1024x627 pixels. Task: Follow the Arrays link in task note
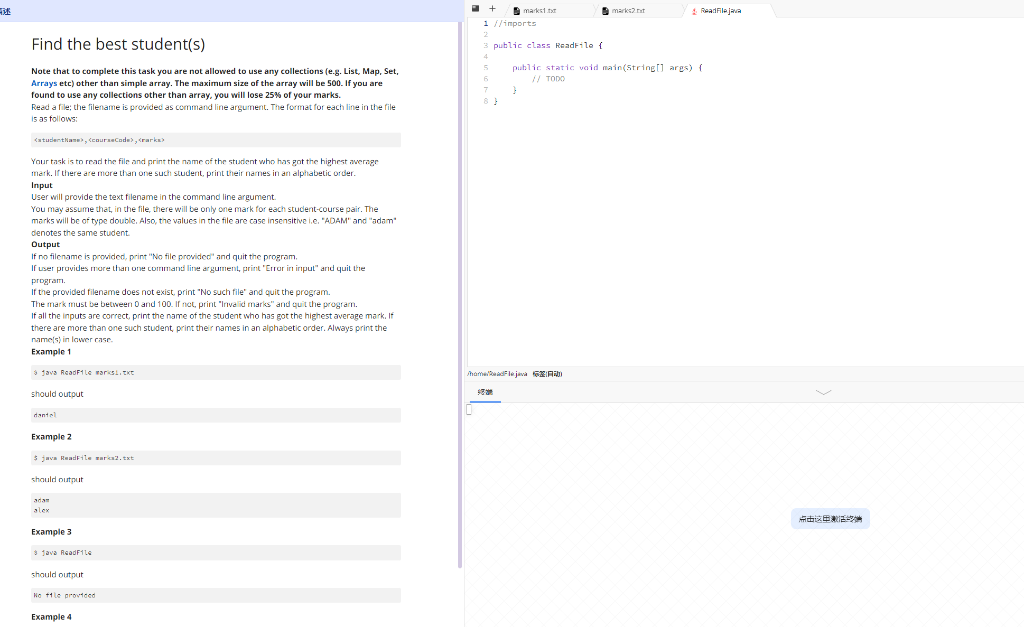click(44, 83)
